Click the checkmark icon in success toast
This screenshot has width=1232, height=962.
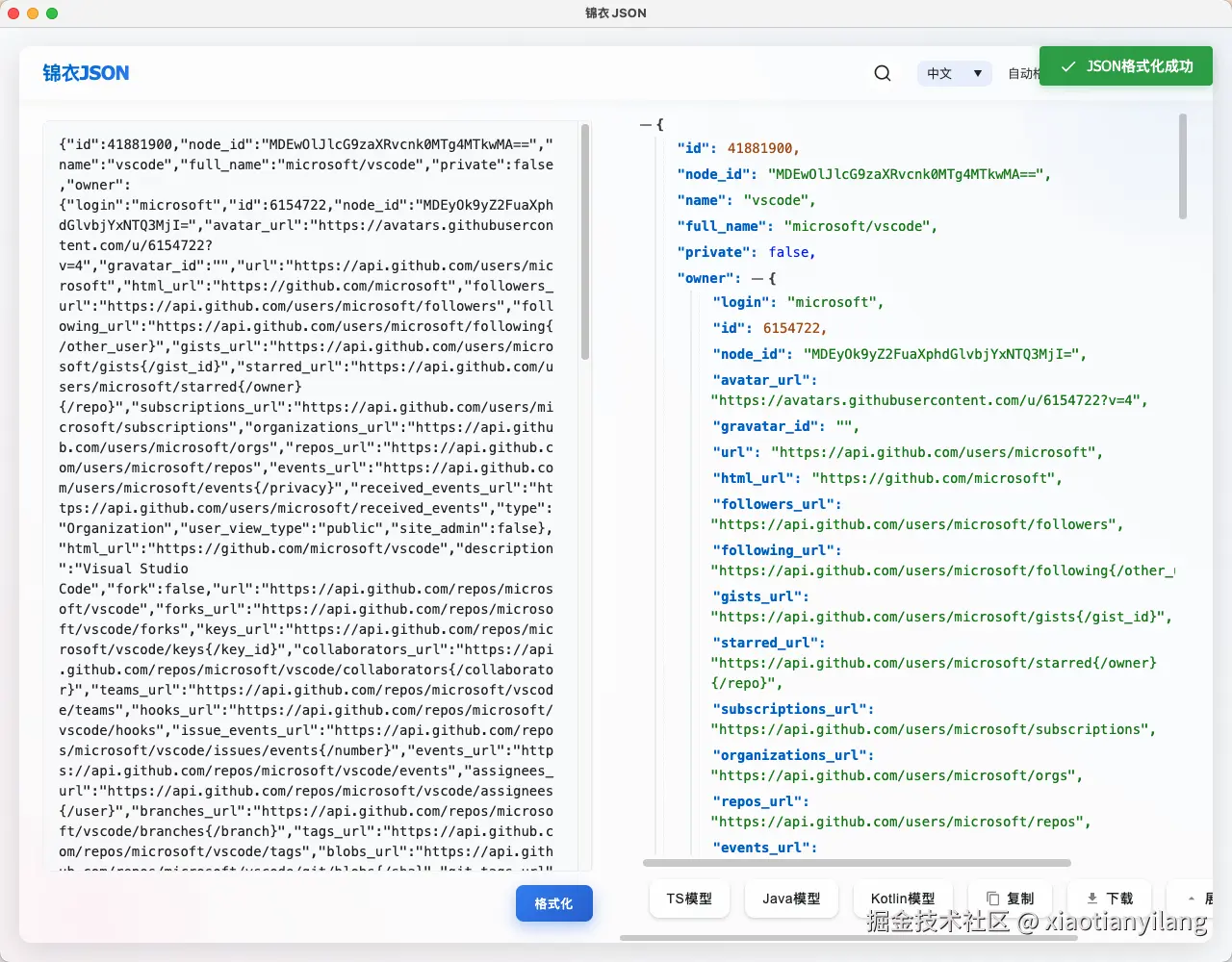pos(1067,66)
